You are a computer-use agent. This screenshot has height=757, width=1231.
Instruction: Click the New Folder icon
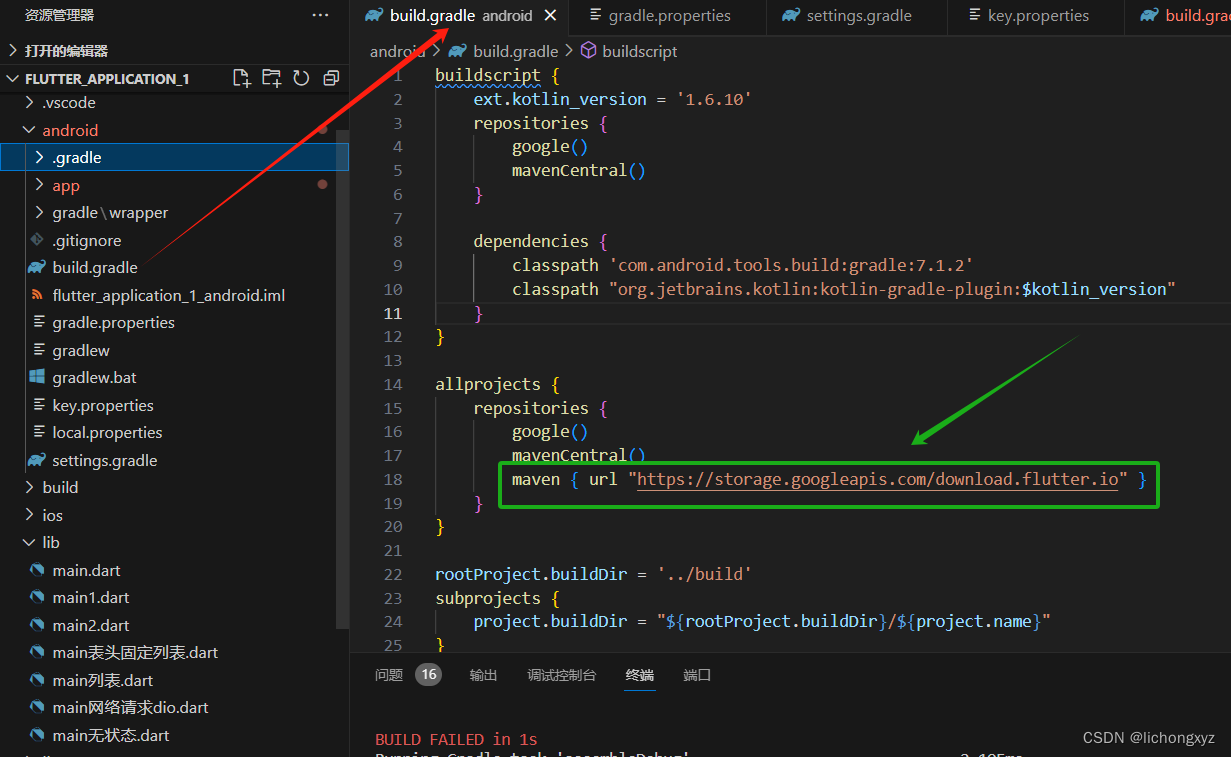pos(271,78)
